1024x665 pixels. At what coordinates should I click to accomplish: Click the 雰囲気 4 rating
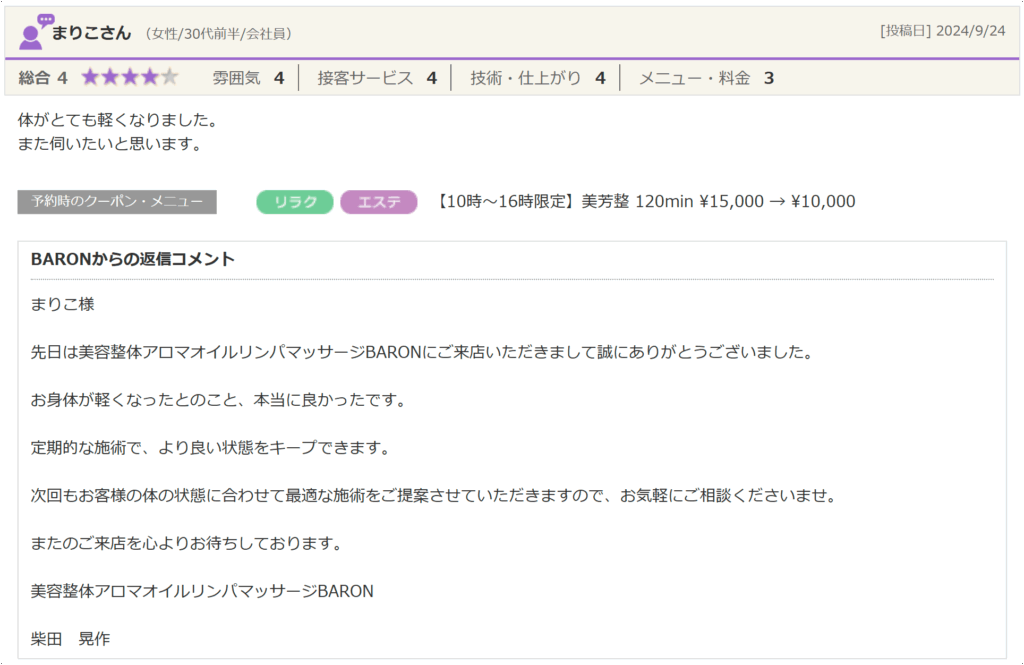click(x=248, y=78)
